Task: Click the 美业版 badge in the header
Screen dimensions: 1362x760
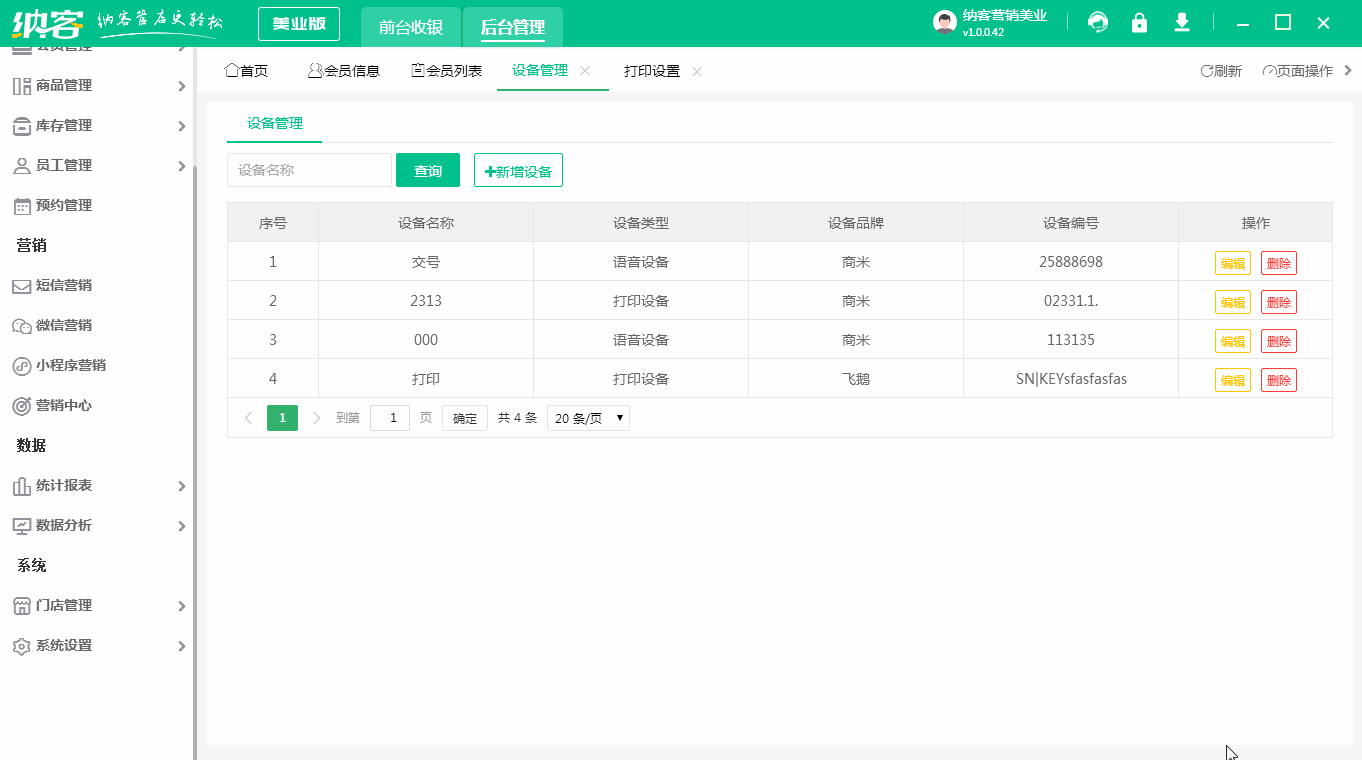Action: pyautogui.click(x=298, y=22)
